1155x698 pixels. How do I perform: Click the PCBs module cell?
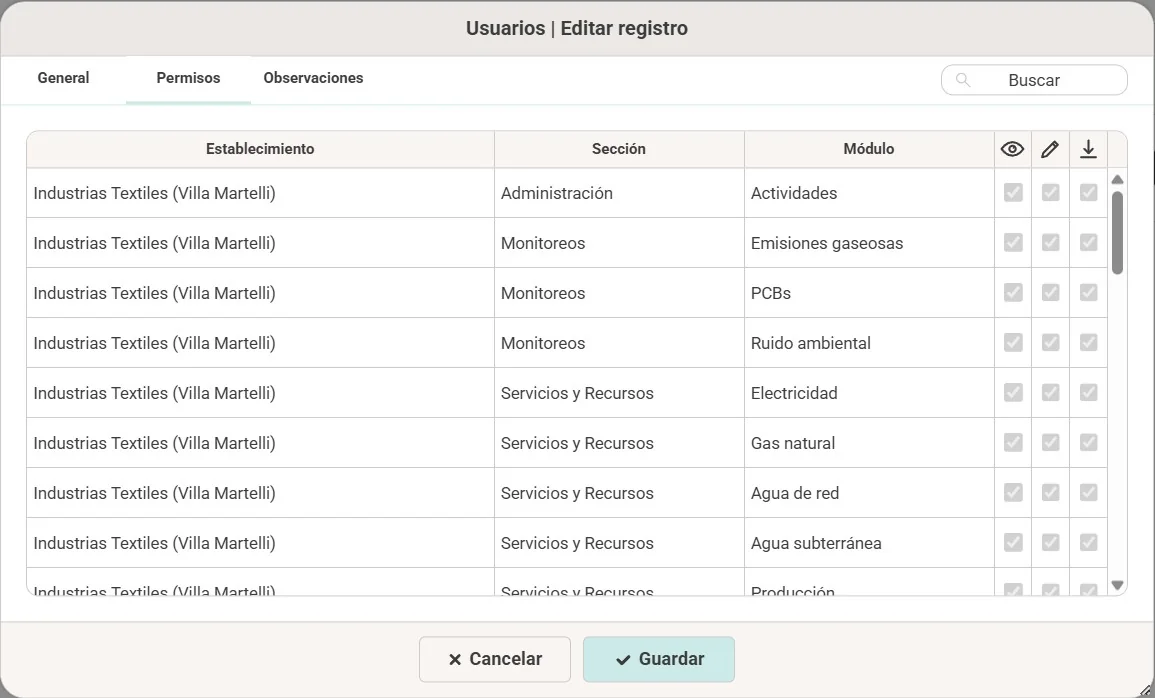869,293
